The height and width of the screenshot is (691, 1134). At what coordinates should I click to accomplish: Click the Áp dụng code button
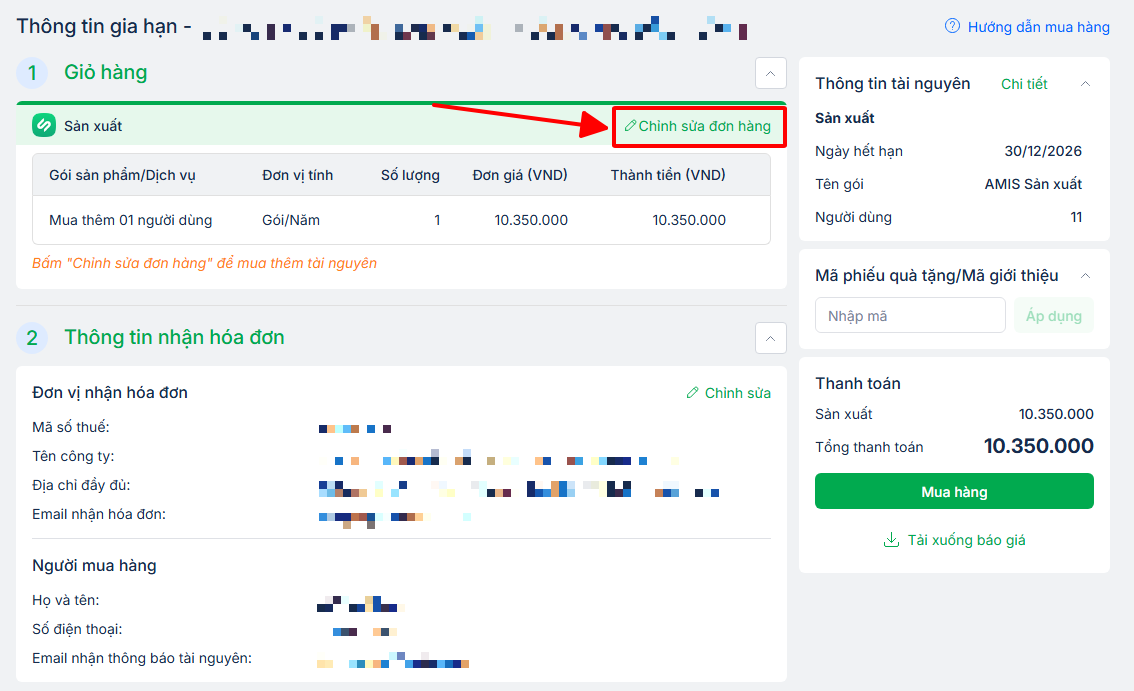(1054, 316)
